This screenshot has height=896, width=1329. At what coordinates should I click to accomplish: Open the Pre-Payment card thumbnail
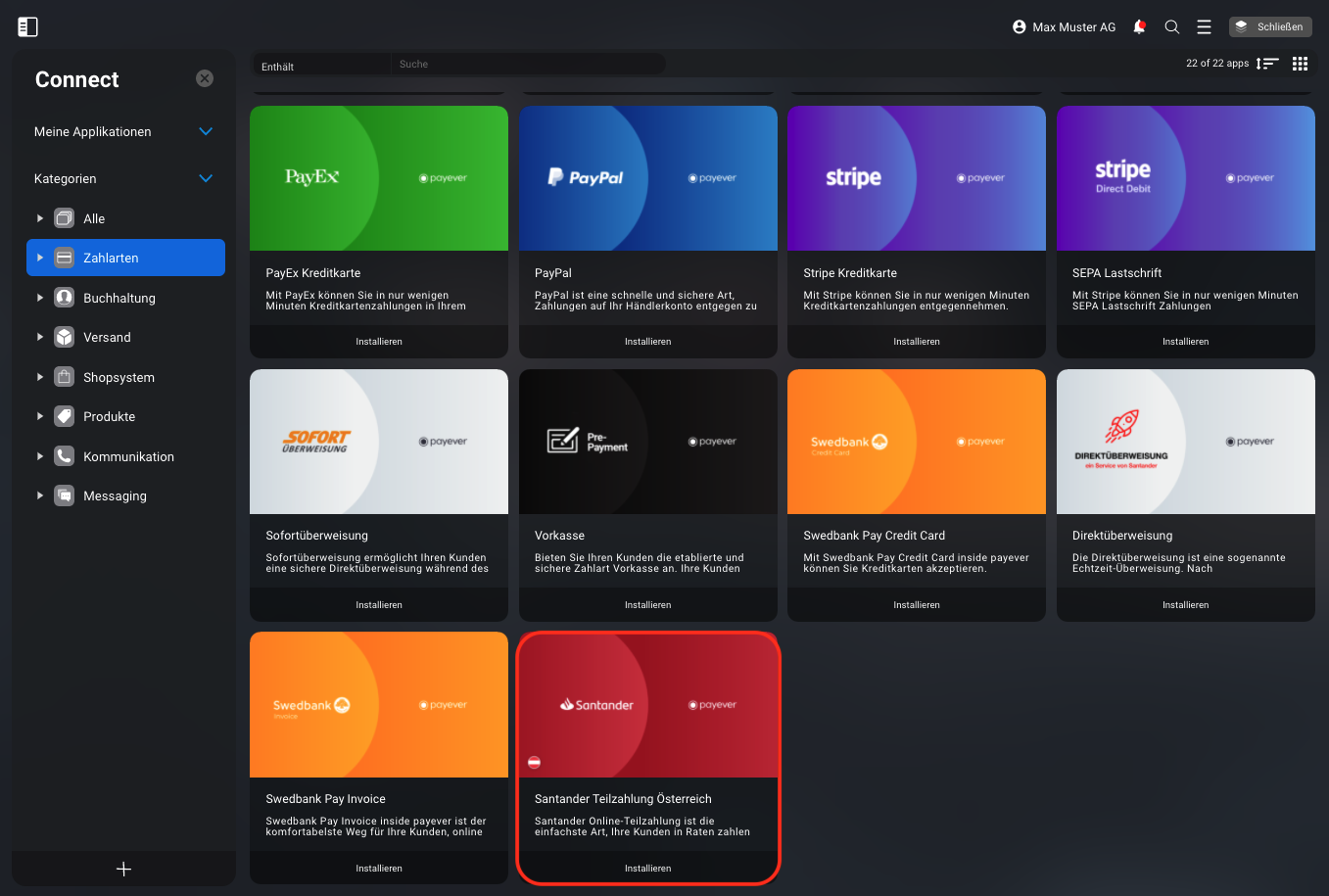click(x=648, y=442)
